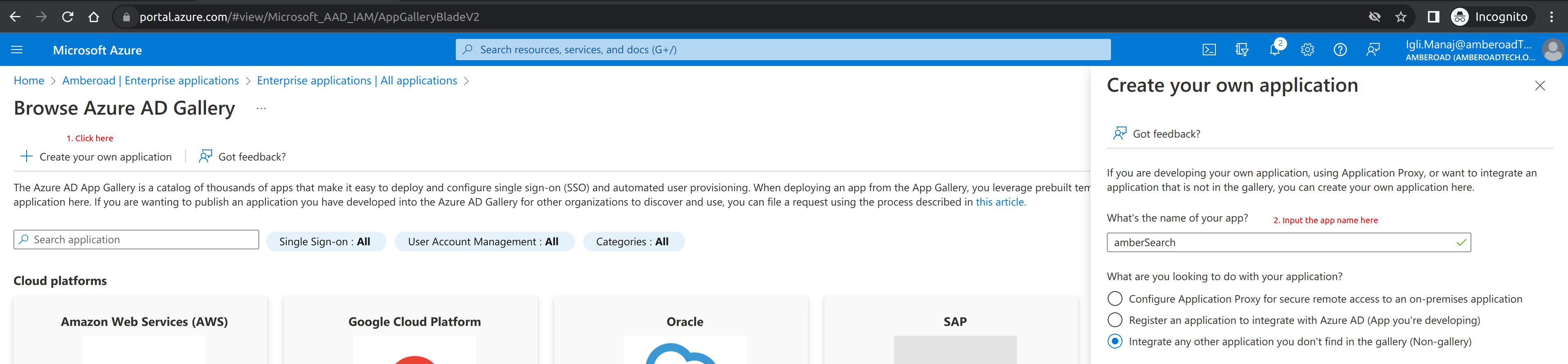Viewport: 1568px width, 364px height.
Task: Reload the page with the refresh icon
Action: 68,17
